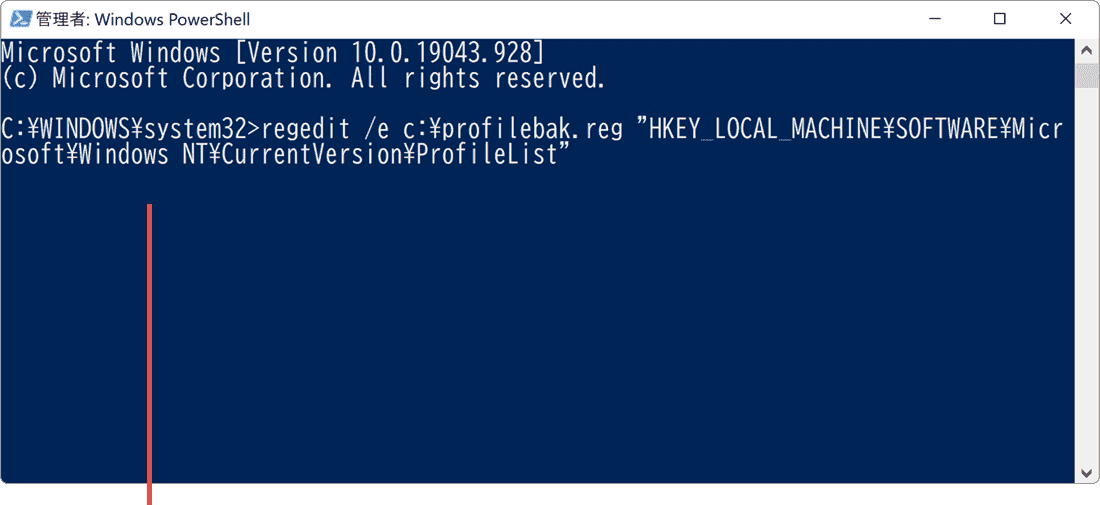Click the CurrentVersion text in command
1100x505 pixels.
pyautogui.click(x=303, y=156)
